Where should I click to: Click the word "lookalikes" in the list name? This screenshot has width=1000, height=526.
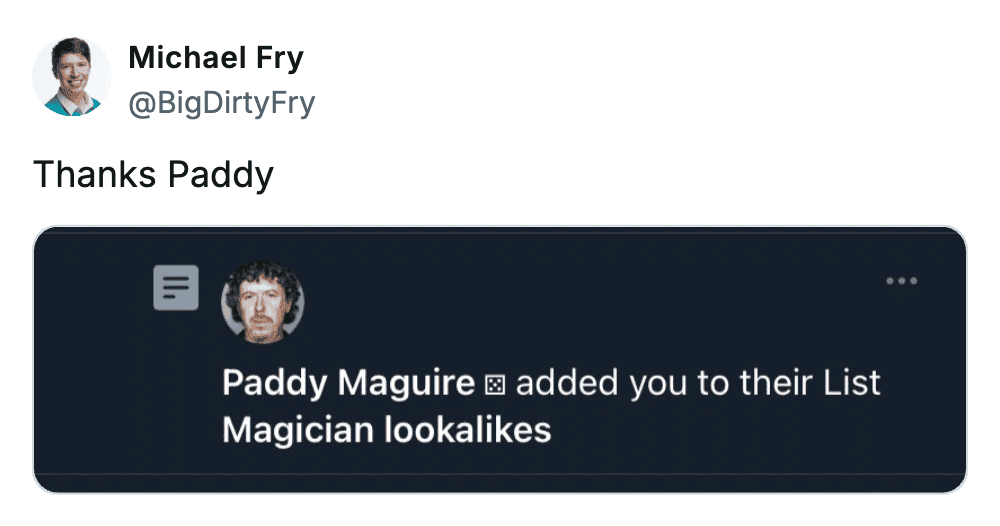click(x=468, y=430)
